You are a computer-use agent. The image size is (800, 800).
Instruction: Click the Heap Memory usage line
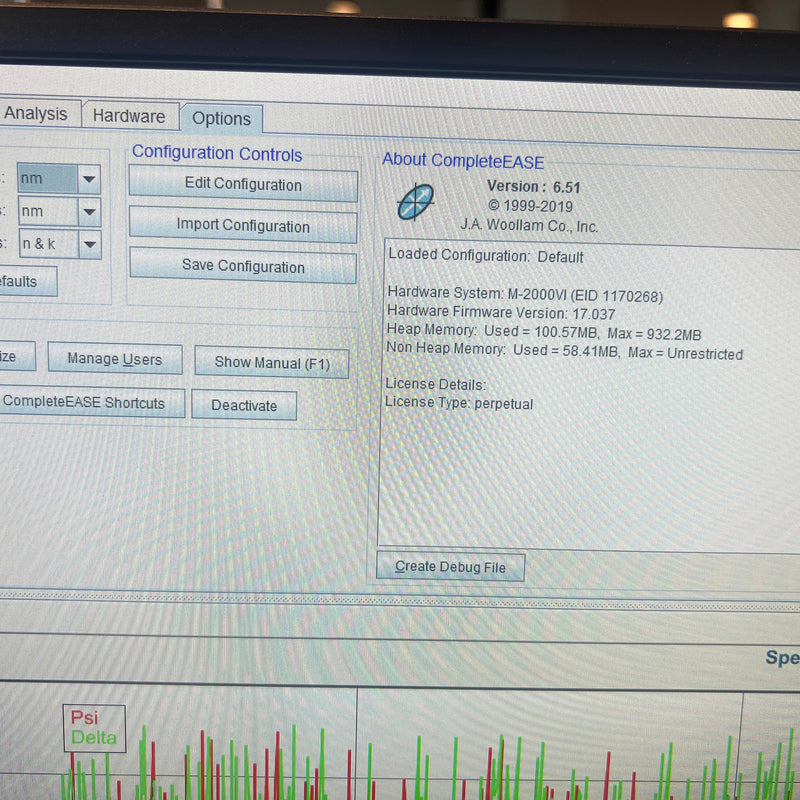544,332
